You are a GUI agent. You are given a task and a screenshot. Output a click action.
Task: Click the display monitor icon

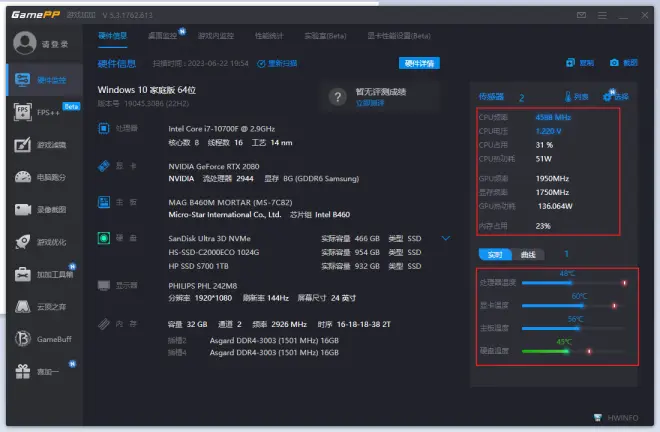(104, 285)
